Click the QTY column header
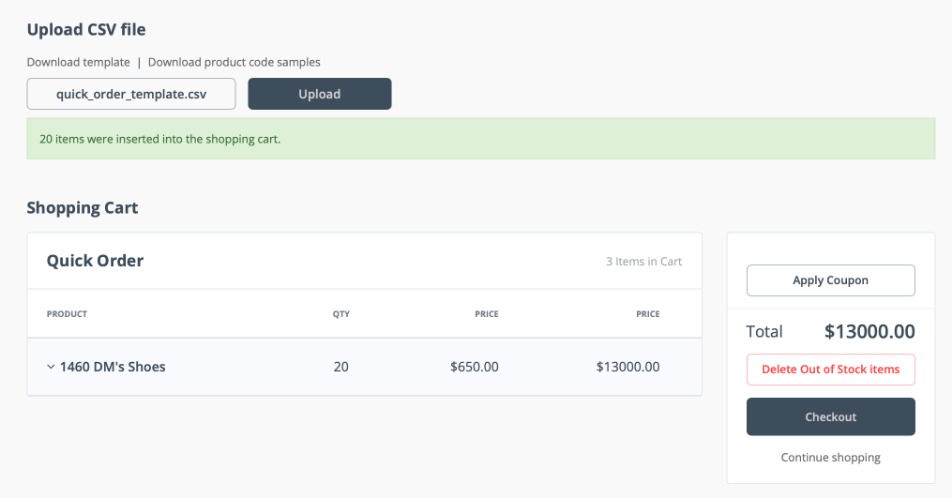Image resolution: width=952 pixels, height=498 pixels. (341, 314)
